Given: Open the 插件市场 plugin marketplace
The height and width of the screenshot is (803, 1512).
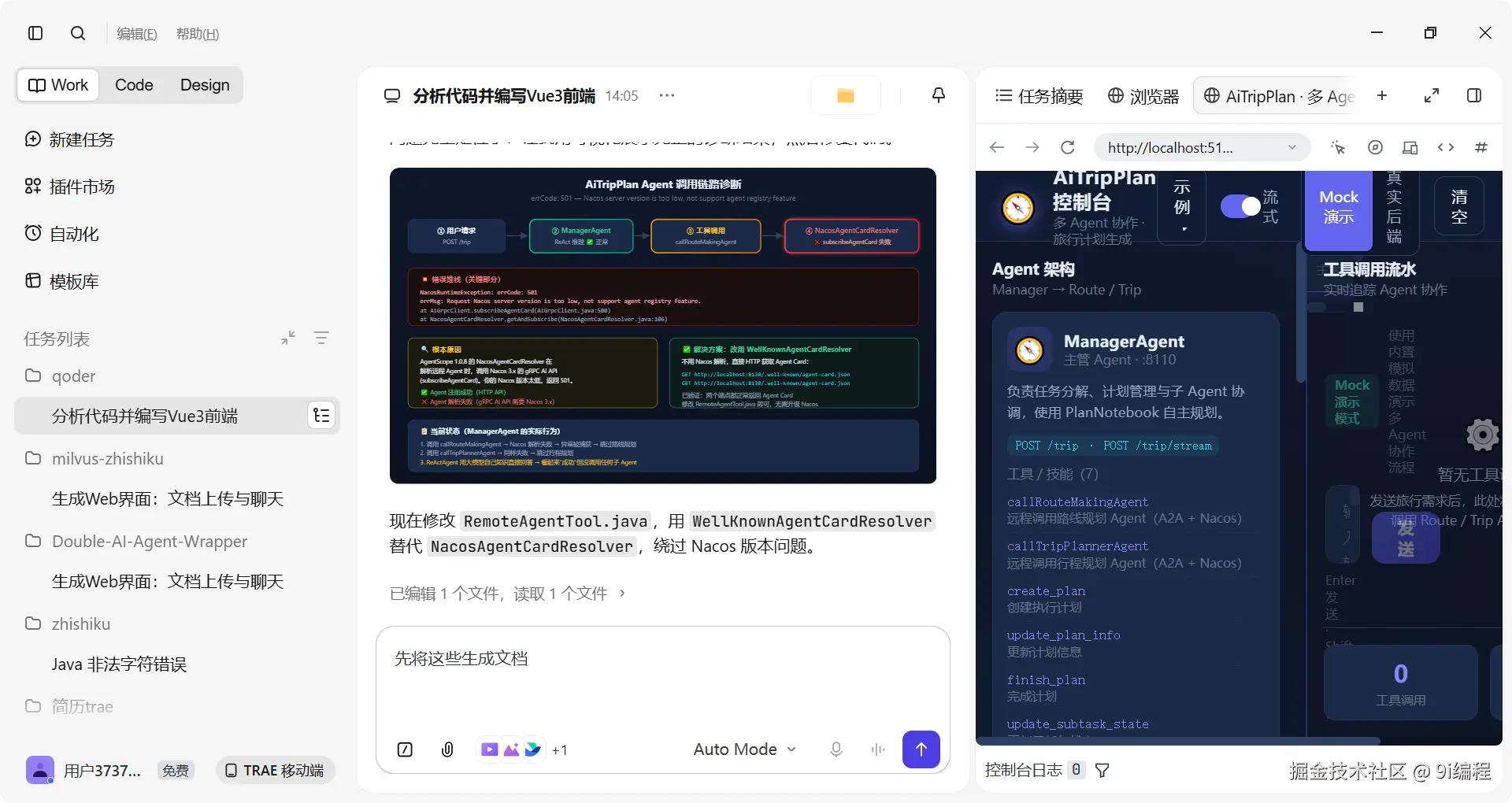Looking at the screenshot, I should [x=69, y=187].
